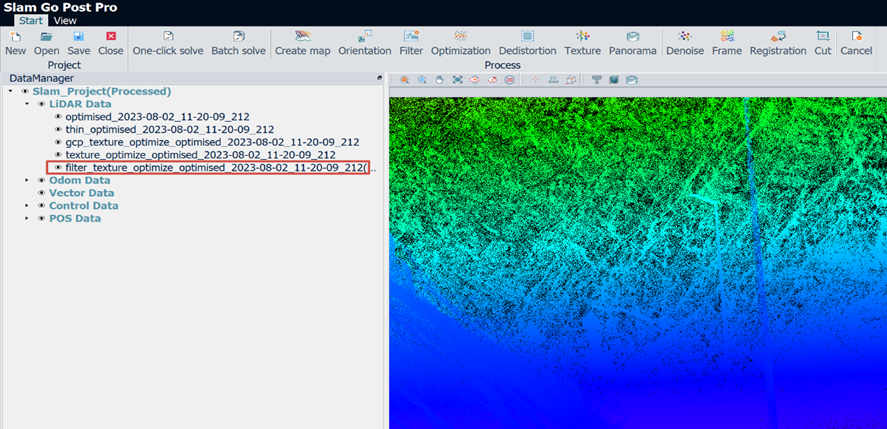Close the project with red X icon
The image size is (887, 429).
110,44
